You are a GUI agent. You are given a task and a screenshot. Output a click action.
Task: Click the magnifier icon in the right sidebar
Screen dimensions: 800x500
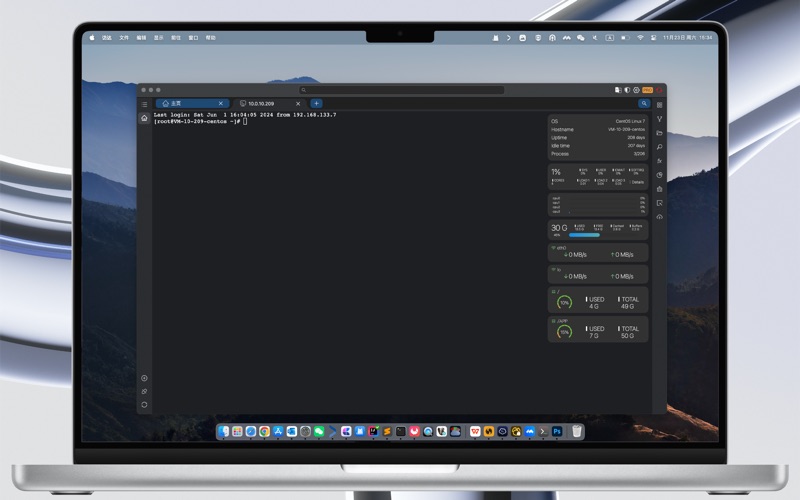point(659,147)
